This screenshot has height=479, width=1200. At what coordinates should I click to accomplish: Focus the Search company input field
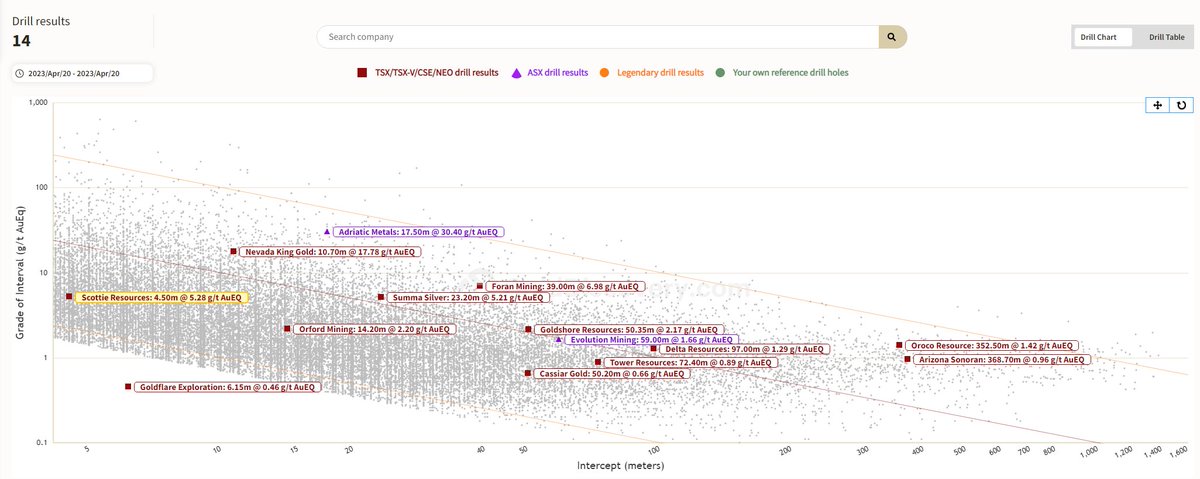click(598, 37)
